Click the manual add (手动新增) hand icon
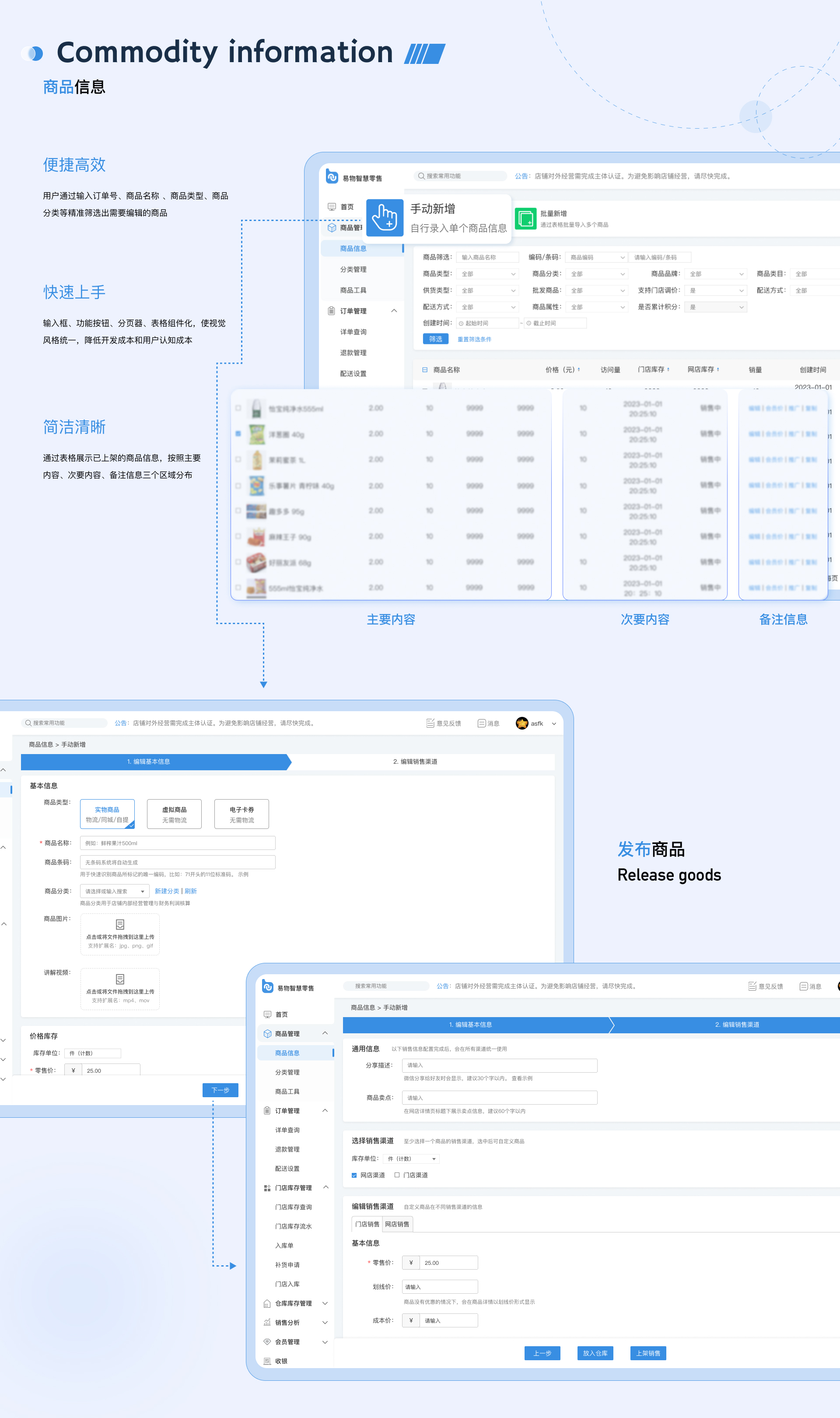840x1418 pixels. [385, 218]
